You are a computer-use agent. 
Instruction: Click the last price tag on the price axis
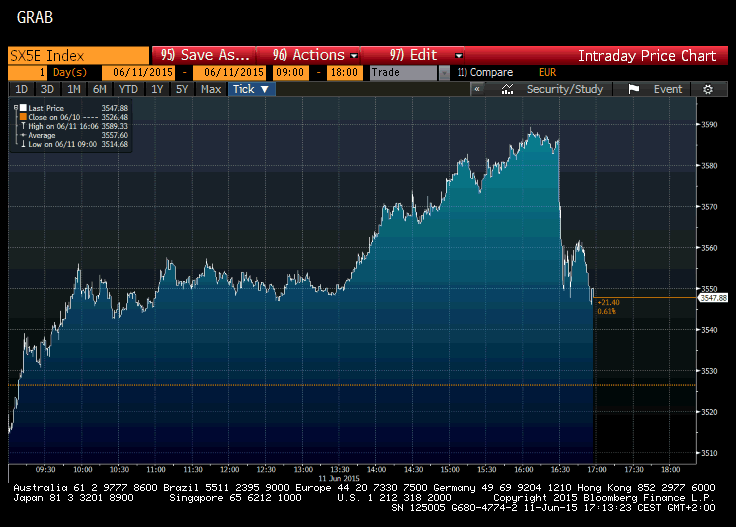pos(713,298)
